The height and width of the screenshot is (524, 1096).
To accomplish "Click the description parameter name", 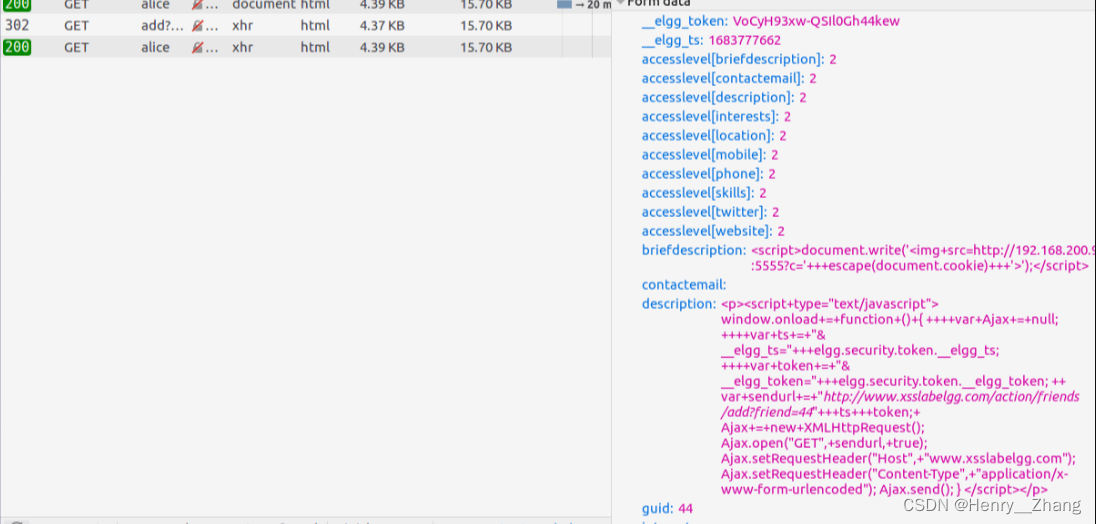I will 679,304.
